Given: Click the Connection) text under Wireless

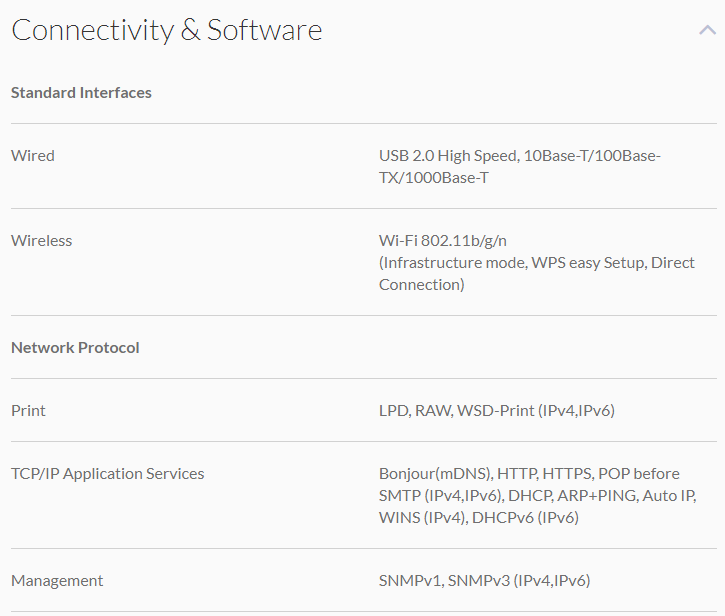Looking at the screenshot, I should pos(421,285).
